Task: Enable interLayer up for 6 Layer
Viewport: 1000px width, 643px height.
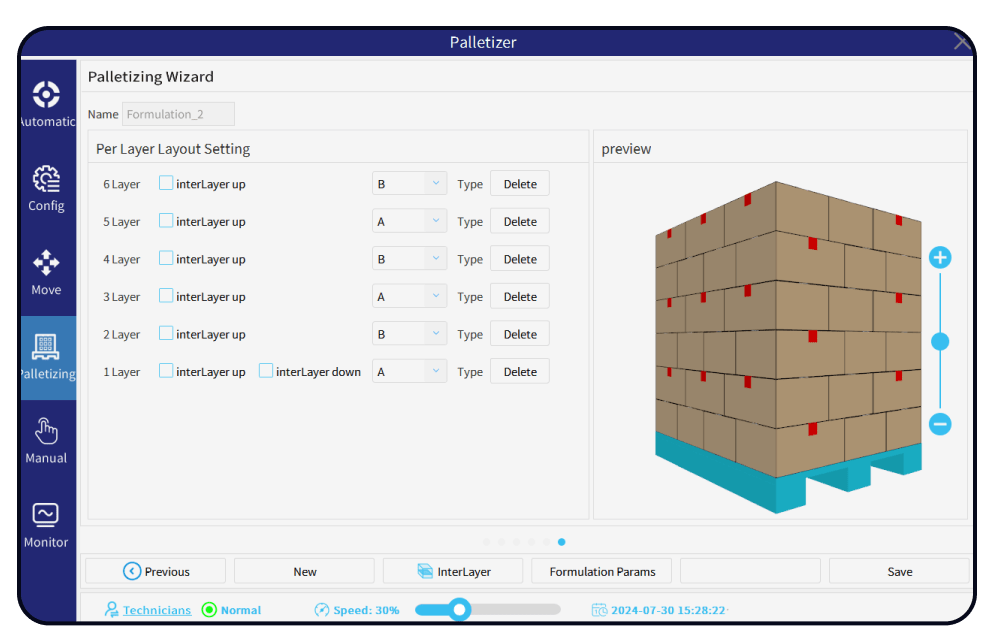Action: point(166,183)
